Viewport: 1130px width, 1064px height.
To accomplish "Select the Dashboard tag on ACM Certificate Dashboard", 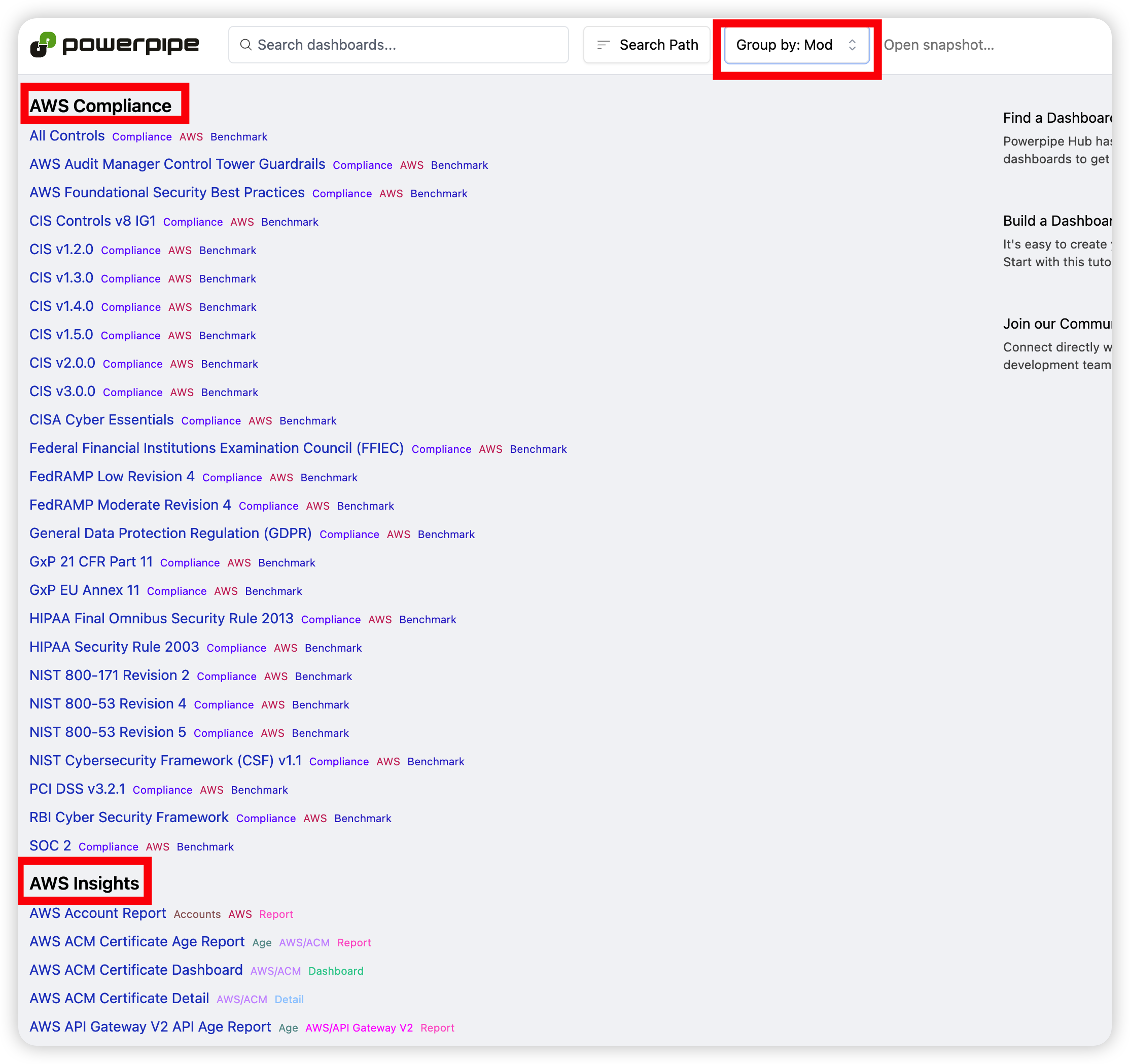I will 335,971.
